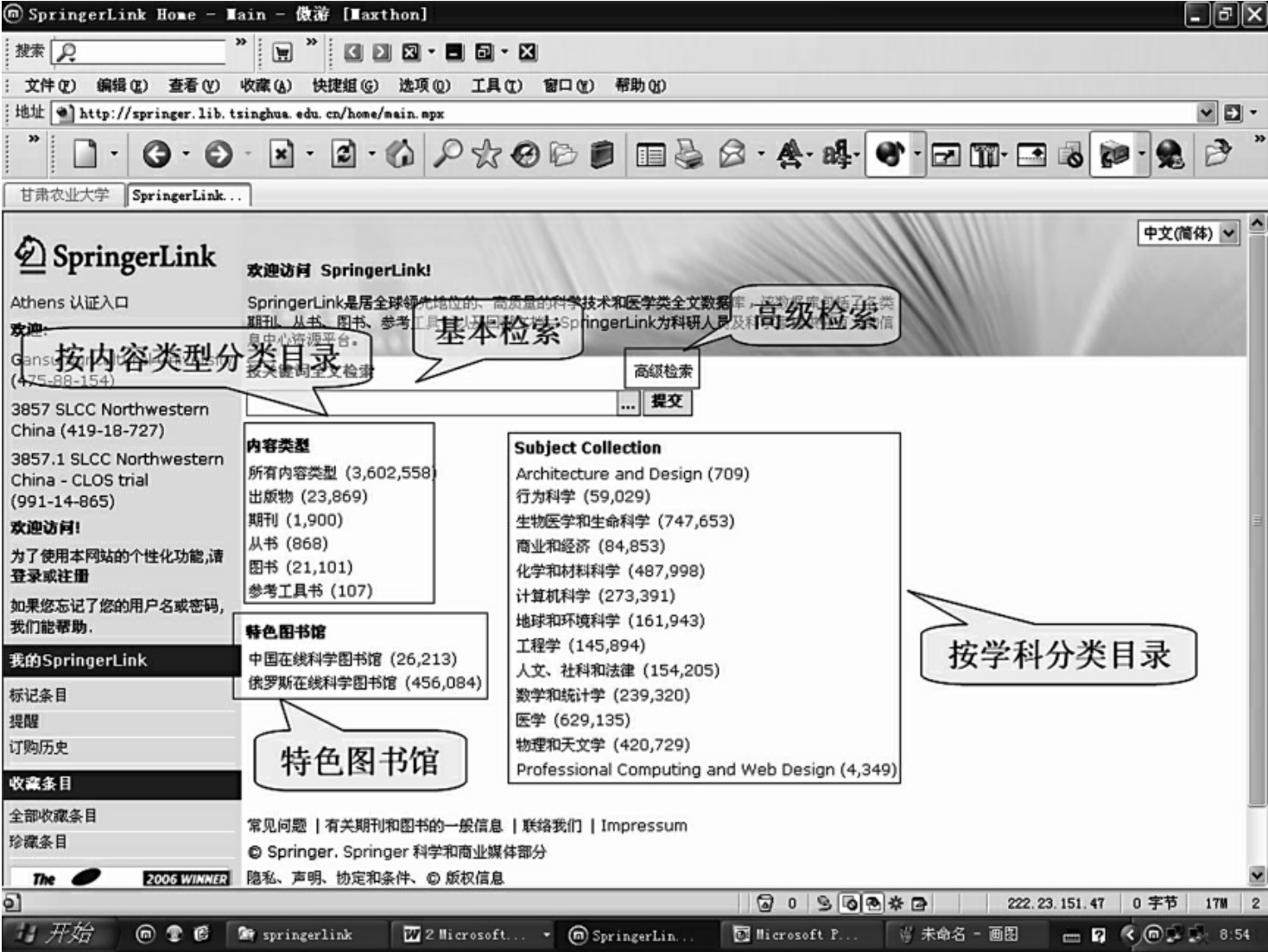The height and width of the screenshot is (952, 1268).
Task: Open the 收藏(A) menu
Action: click(x=266, y=85)
